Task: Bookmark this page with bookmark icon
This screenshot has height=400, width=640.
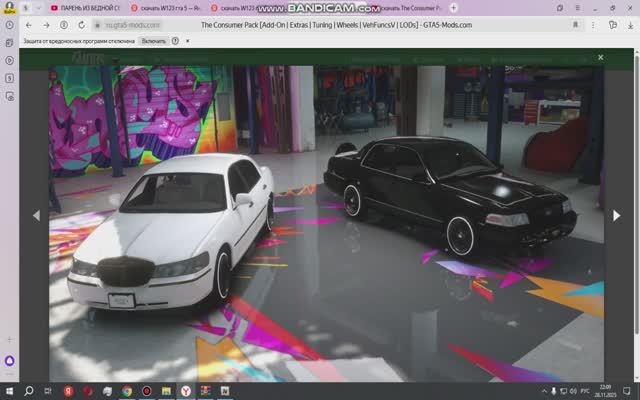Action: [x=576, y=25]
